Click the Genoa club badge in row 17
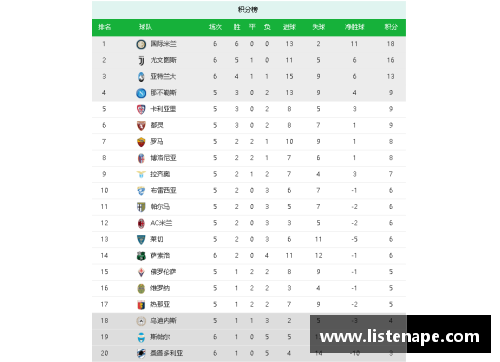Viewport: 500px width, 362px height. tap(141, 305)
